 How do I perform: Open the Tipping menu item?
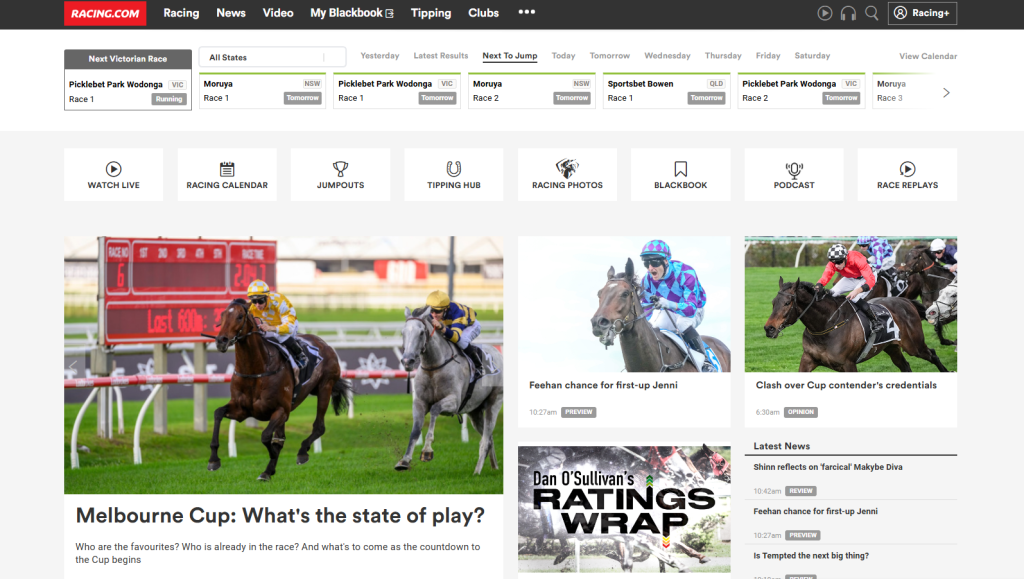430,13
